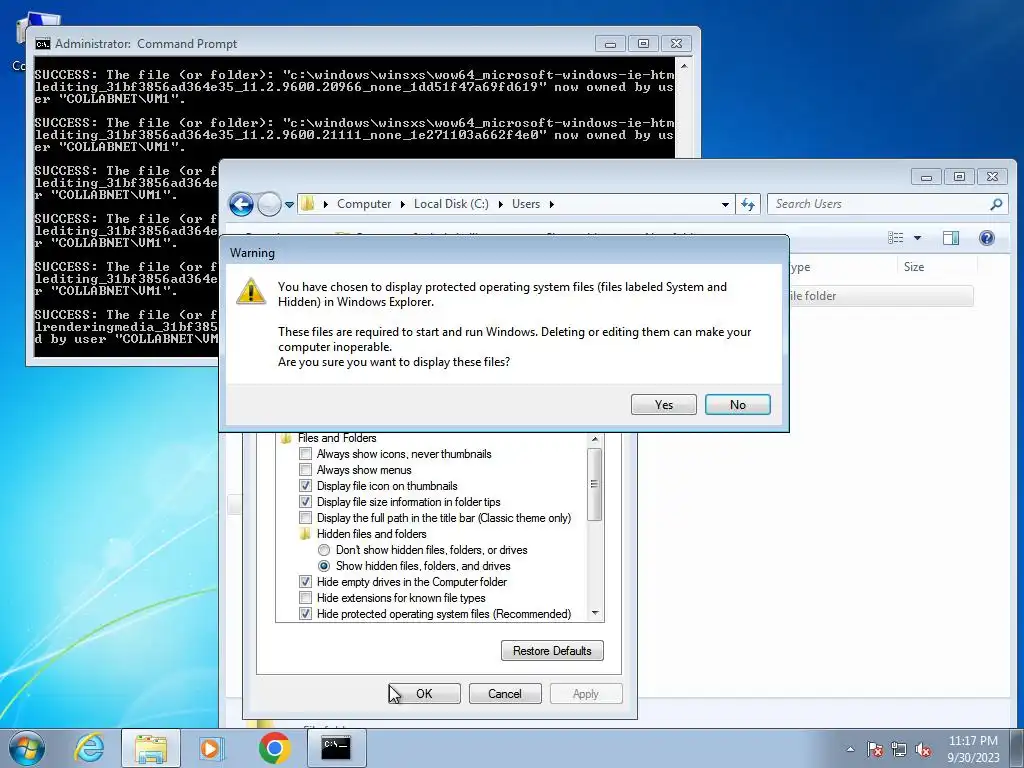
Task: Click the taskbar clock showing 11:17 PM
Action: coord(973,749)
